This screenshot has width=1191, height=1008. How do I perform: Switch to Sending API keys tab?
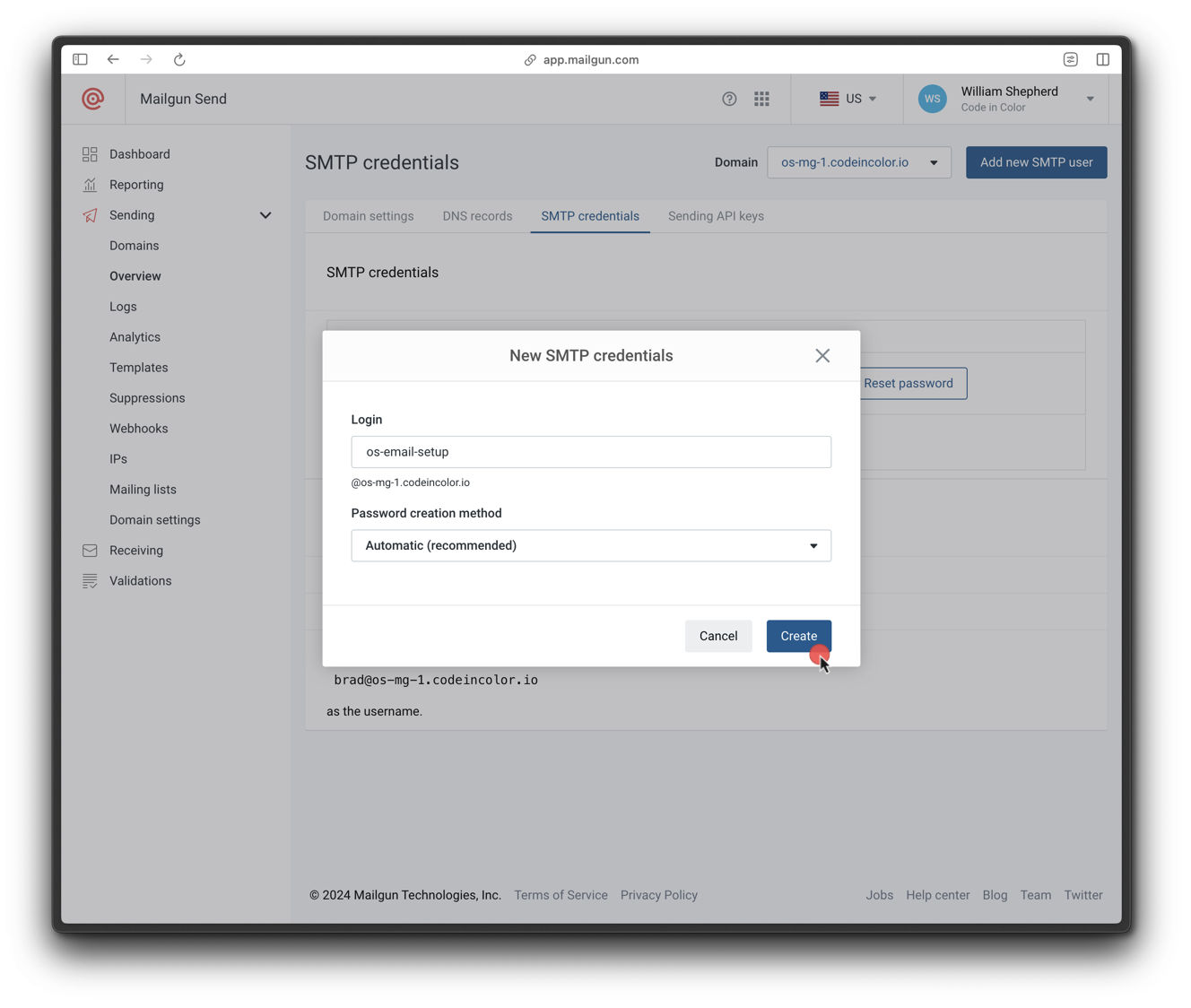pyautogui.click(x=716, y=216)
